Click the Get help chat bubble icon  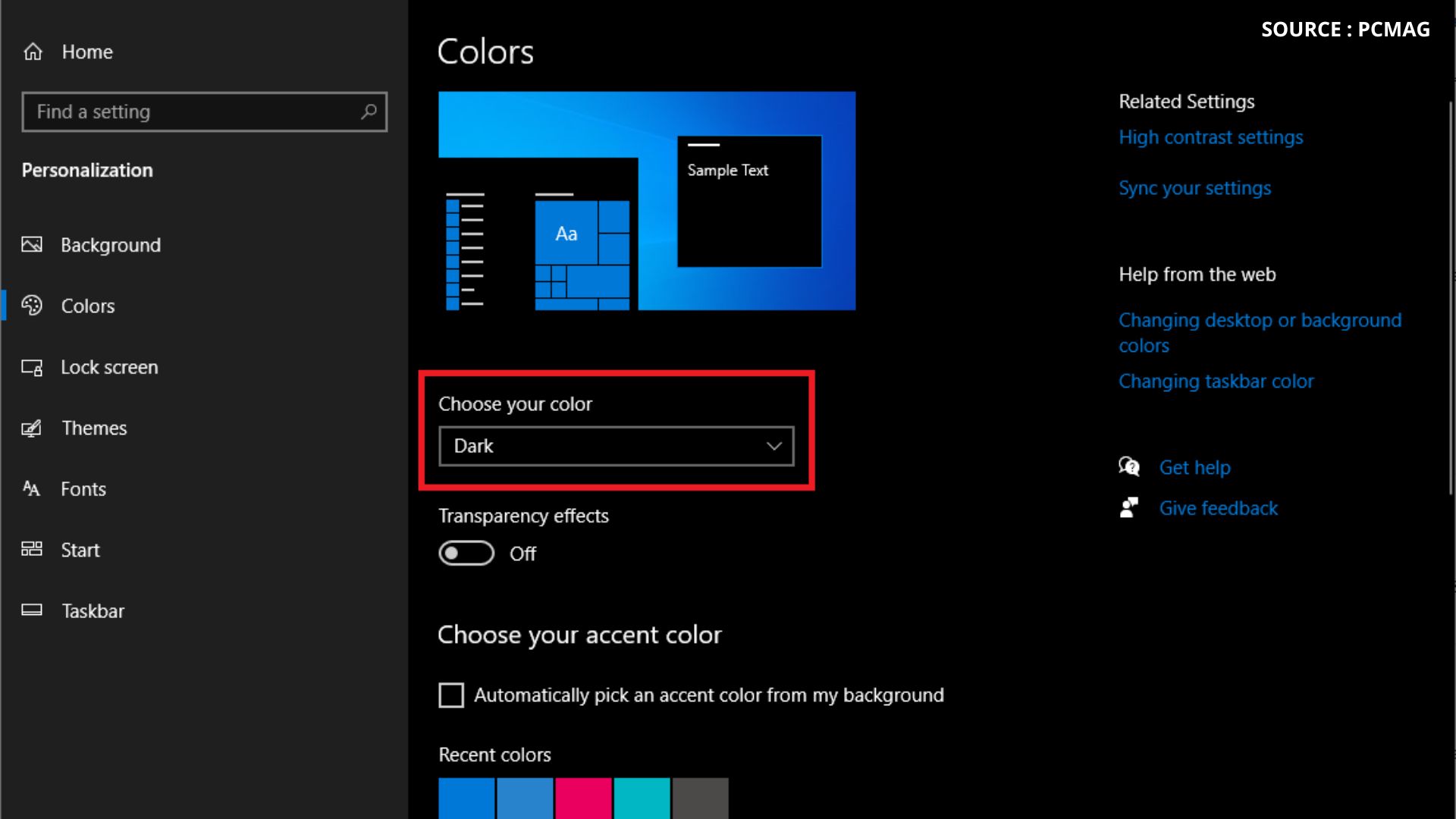coord(1129,466)
